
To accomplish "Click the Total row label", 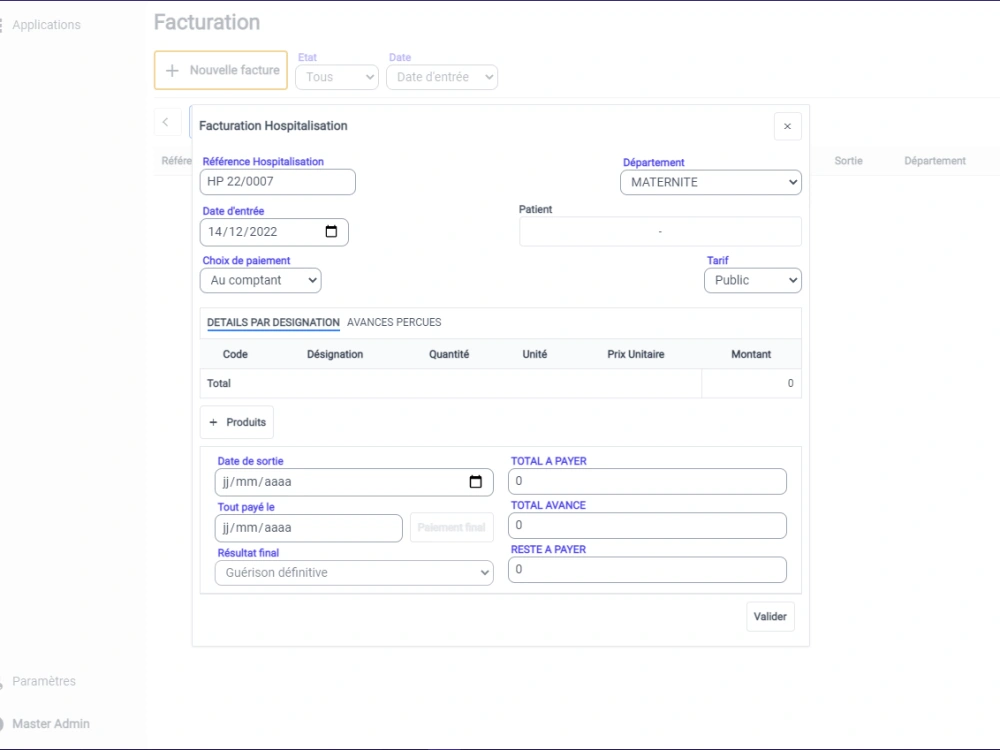I will 219,383.
